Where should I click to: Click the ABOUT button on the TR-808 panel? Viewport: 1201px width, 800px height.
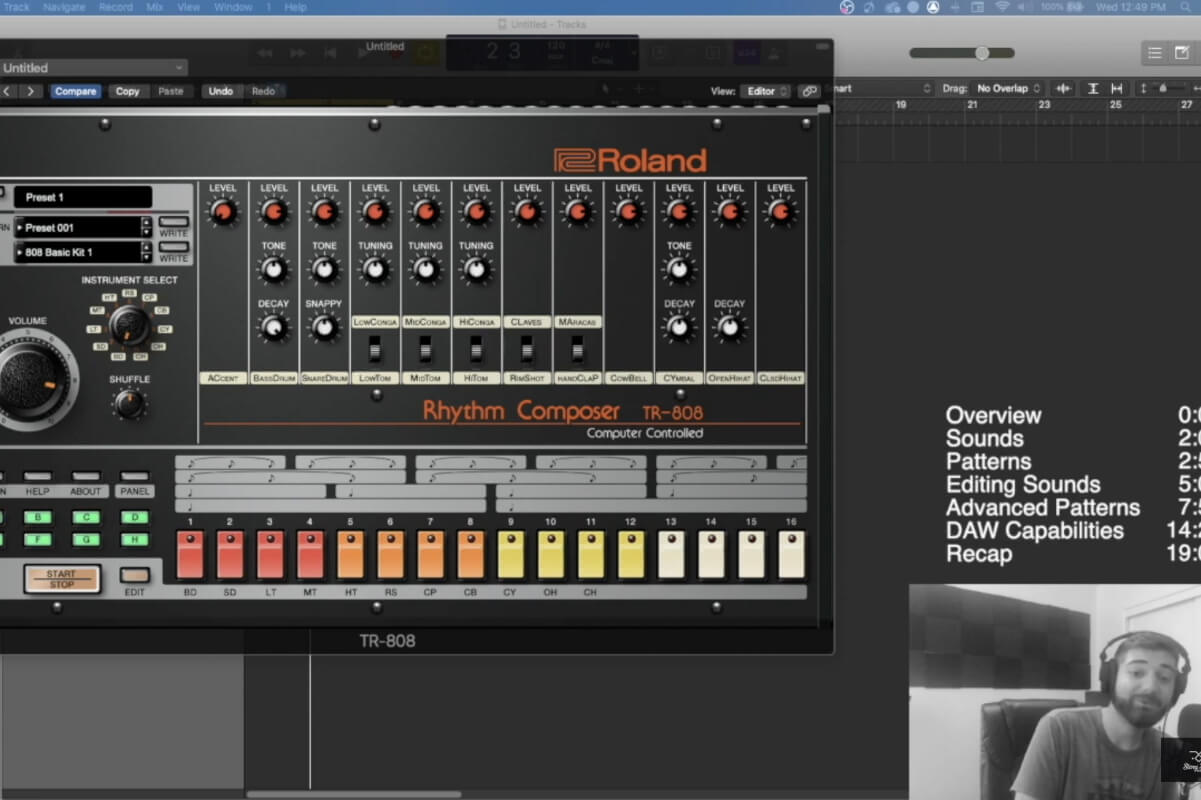86,477
